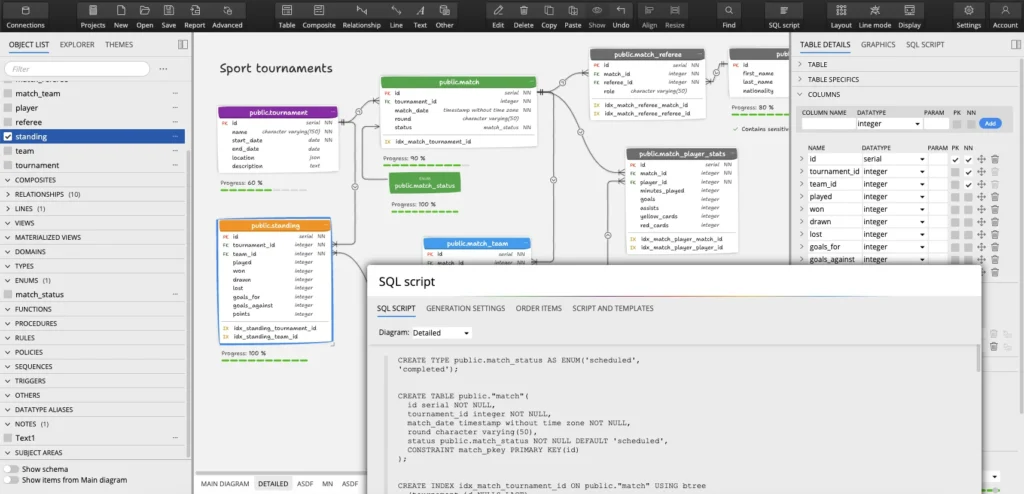Screen dimensions: 1024x494
Task: Open the GENERATION SETTINGS tab
Action: click(466, 308)
